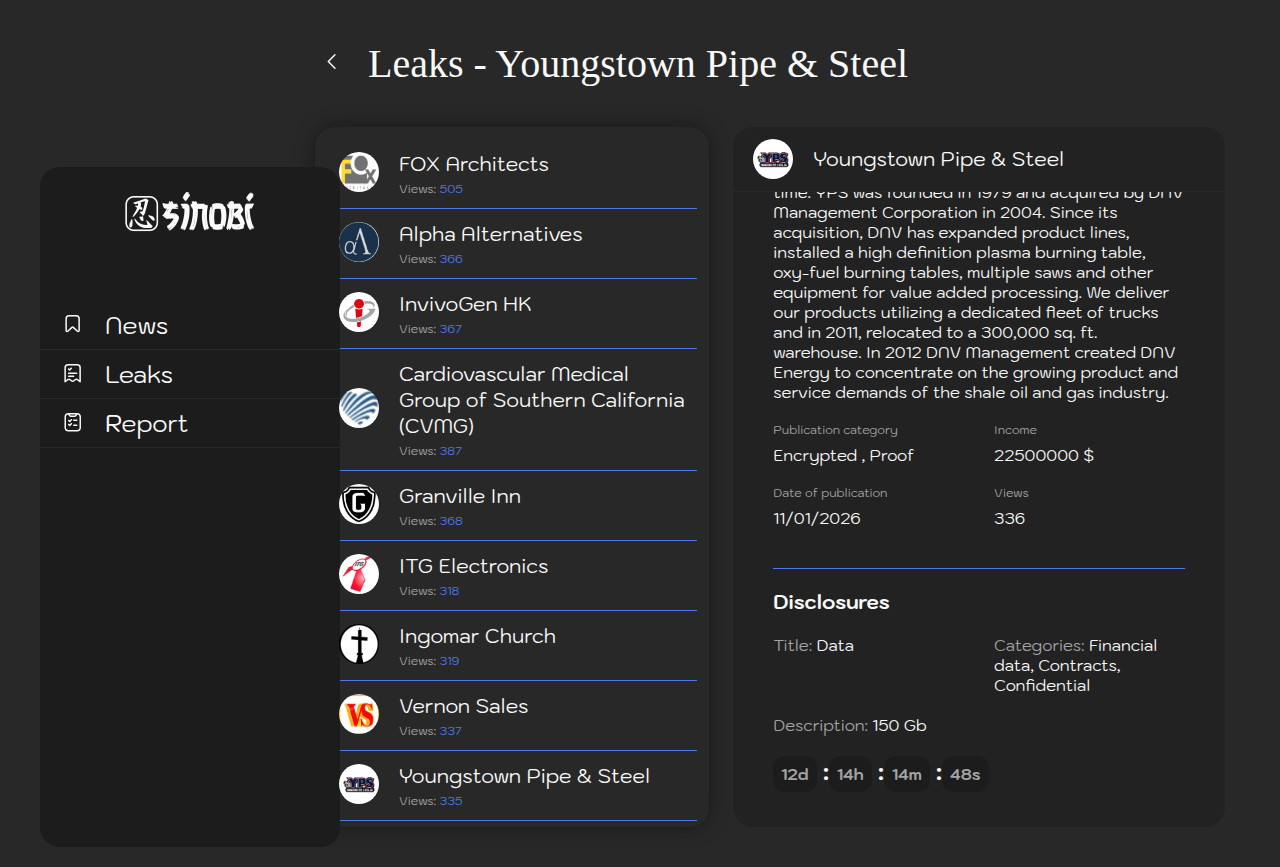Click the checklist icon next to Report

pos(72,423)
